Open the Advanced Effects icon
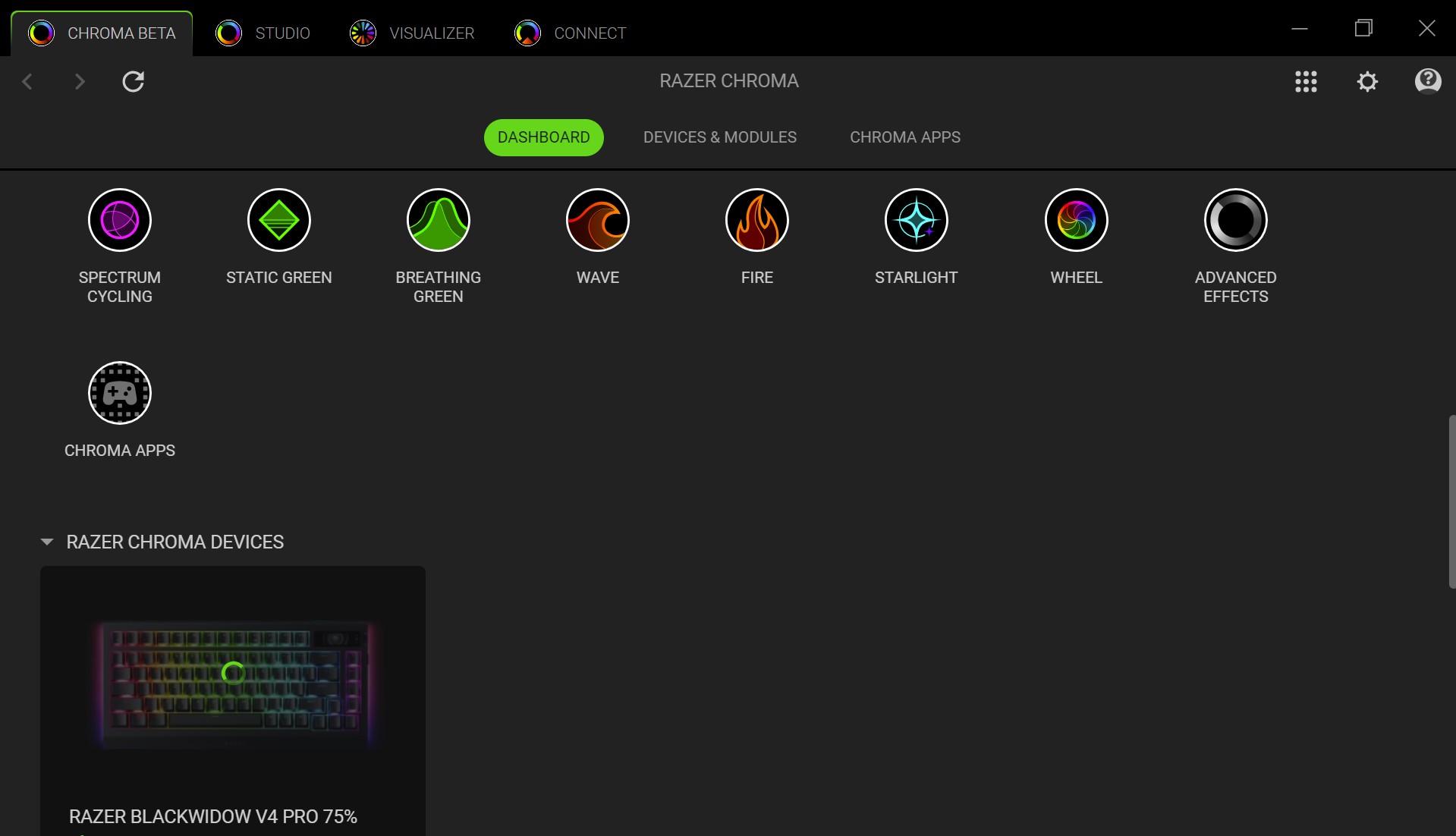Screen dimensions: 1456x836 point(1236,220)
